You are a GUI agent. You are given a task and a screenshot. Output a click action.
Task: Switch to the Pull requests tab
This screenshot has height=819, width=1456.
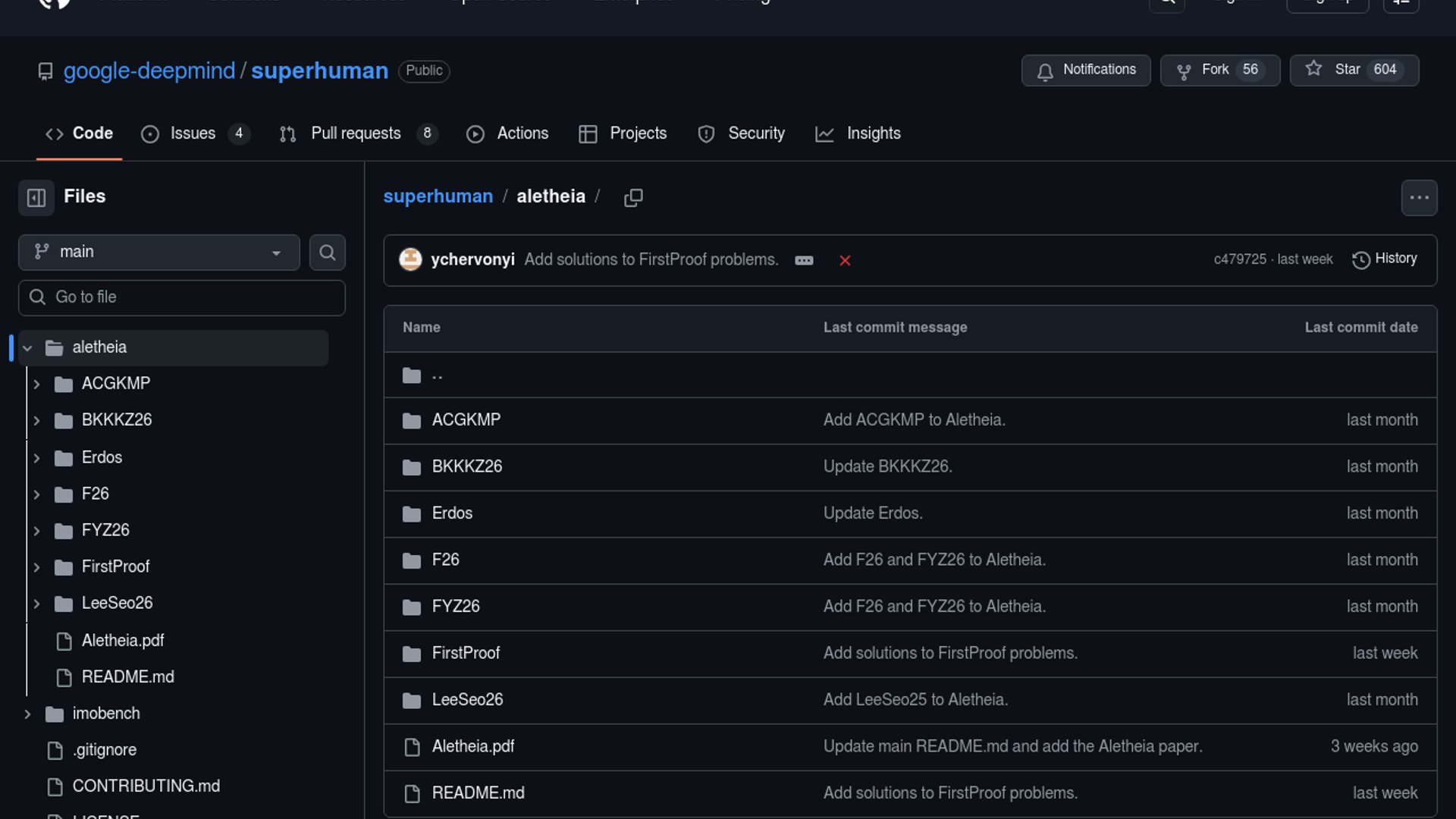point(355,133)
